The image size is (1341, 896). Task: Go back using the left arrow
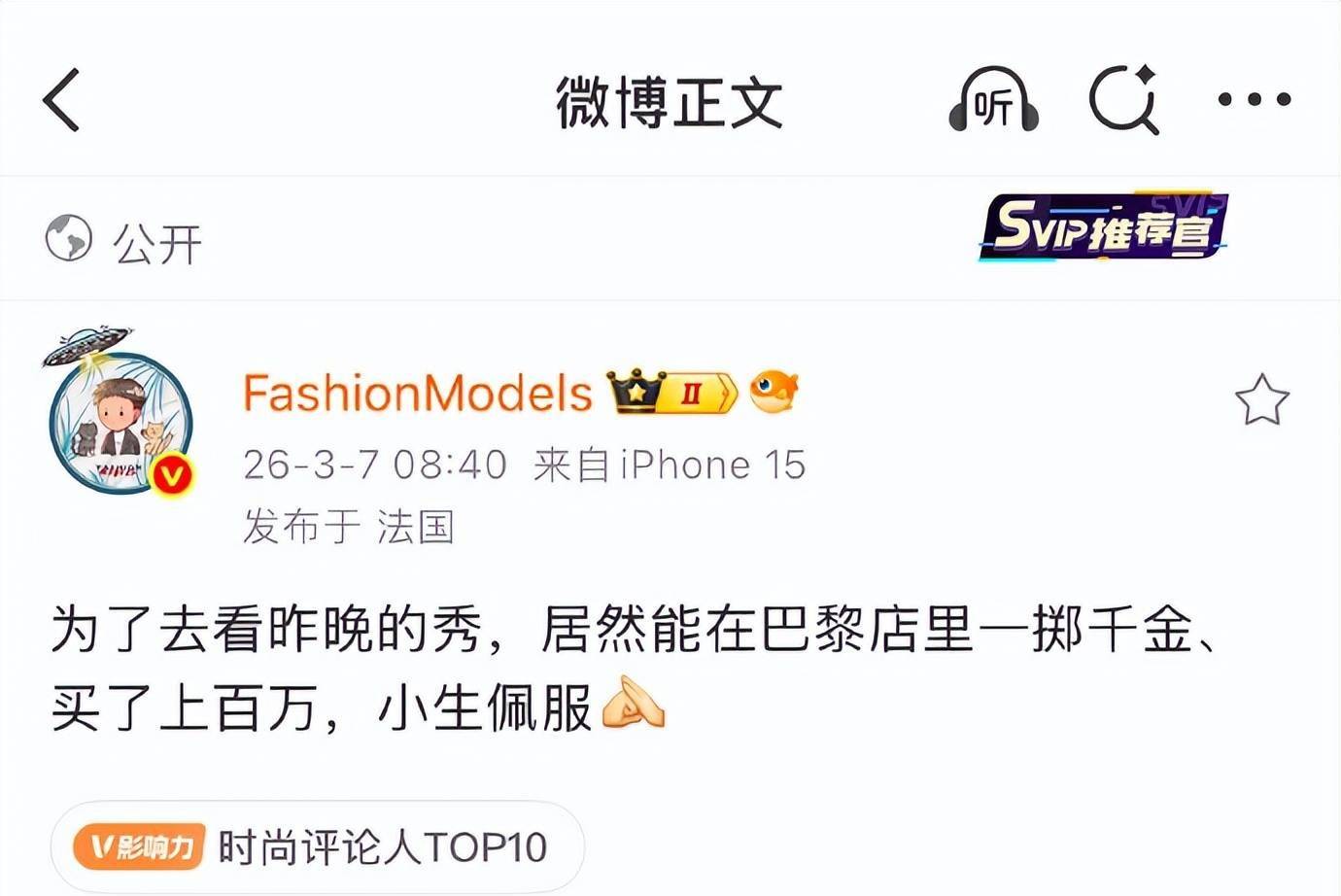coord(60,99)
